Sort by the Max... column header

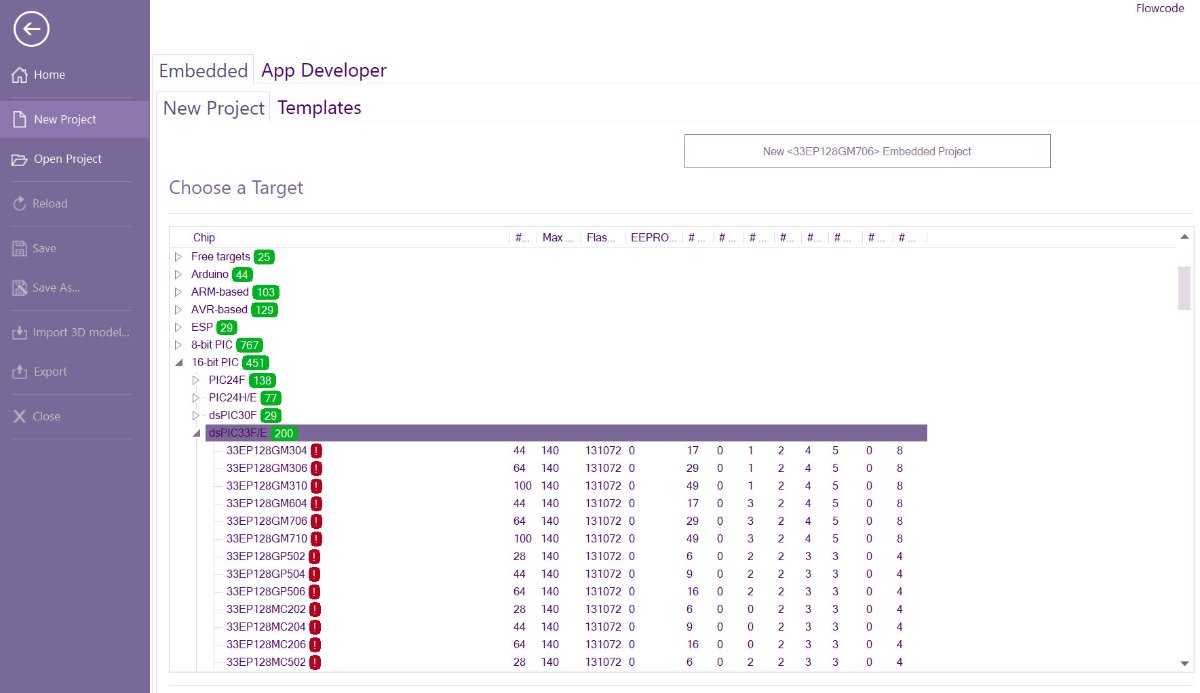click(x=559, y=238)
